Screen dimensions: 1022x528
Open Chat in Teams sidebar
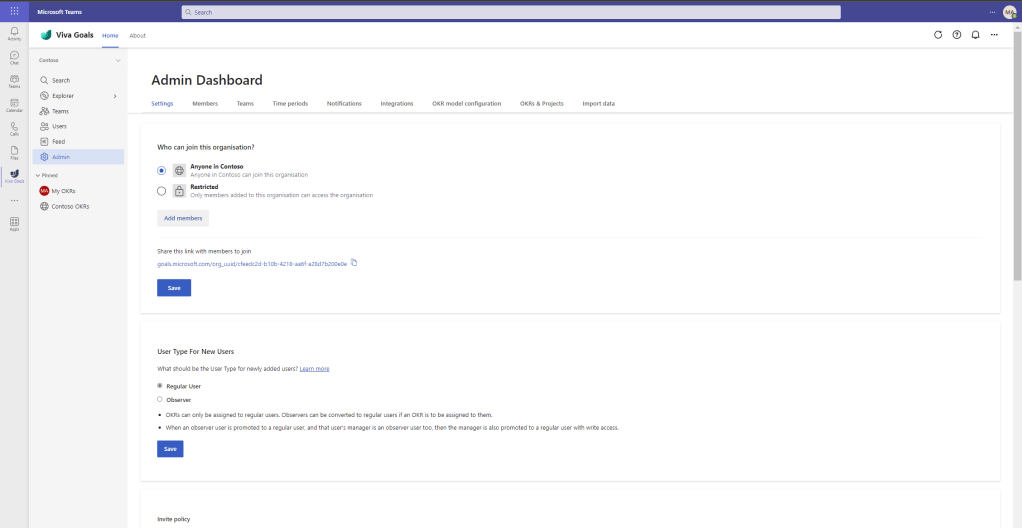pos(14,57)
